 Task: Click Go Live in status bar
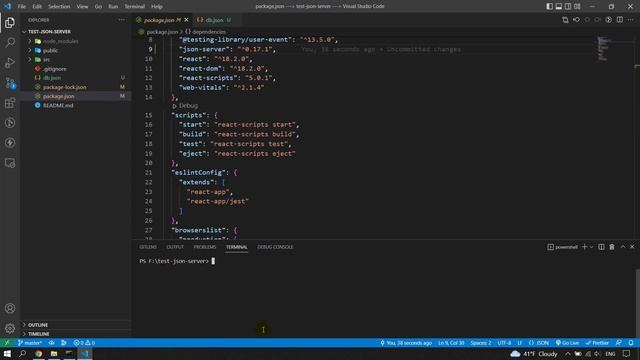tap(567, 343)
